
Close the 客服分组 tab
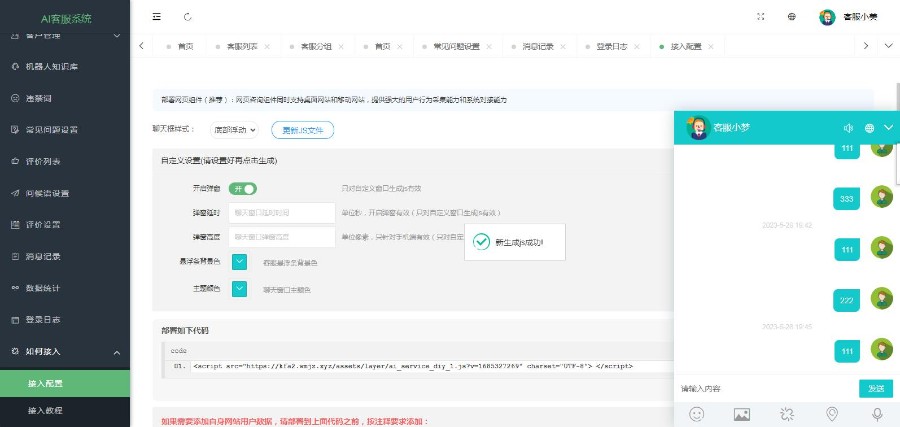pyautogui.click(x=341, y=46)
